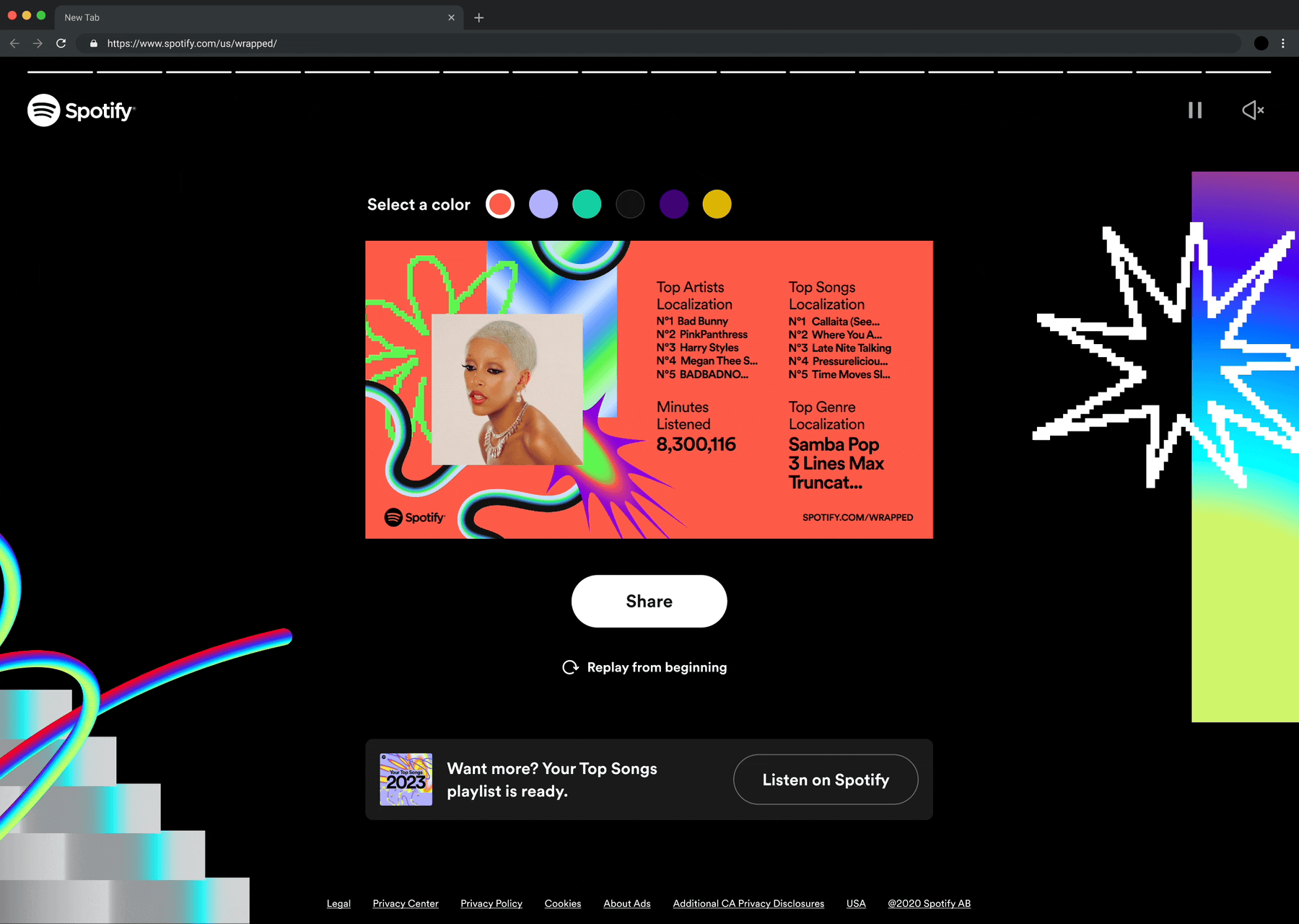Screen dimensions: 1299x924
Task: Reload the page with refresh icon
Action: pos(61,43)
